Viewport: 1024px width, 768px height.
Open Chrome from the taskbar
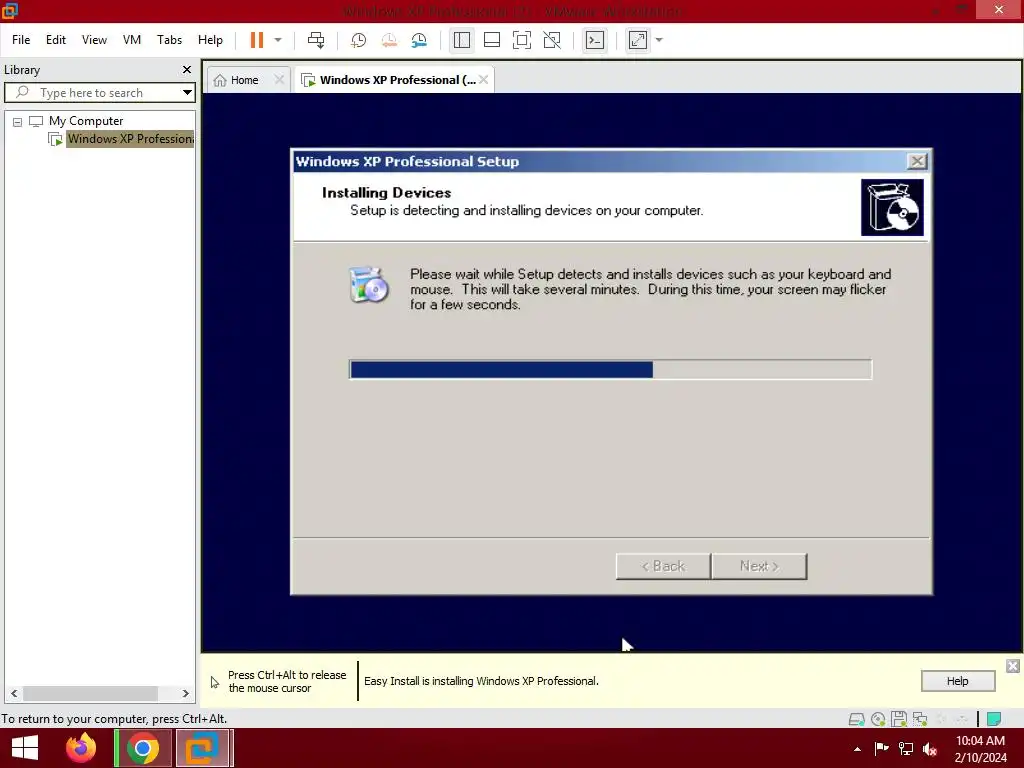[142, 748]
